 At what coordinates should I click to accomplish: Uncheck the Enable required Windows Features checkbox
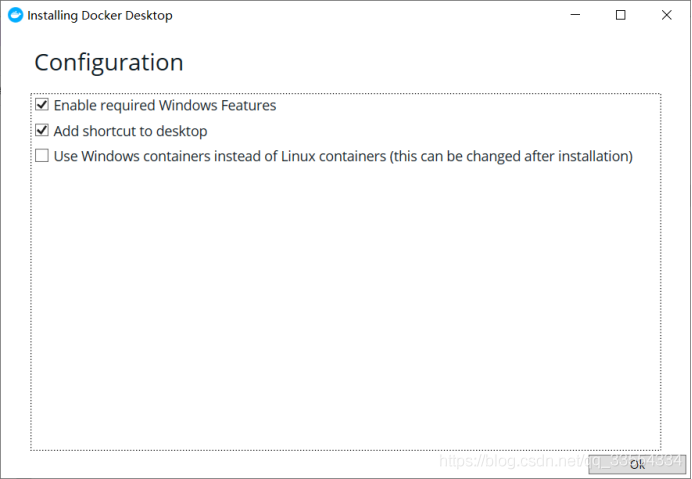point(42,105)
